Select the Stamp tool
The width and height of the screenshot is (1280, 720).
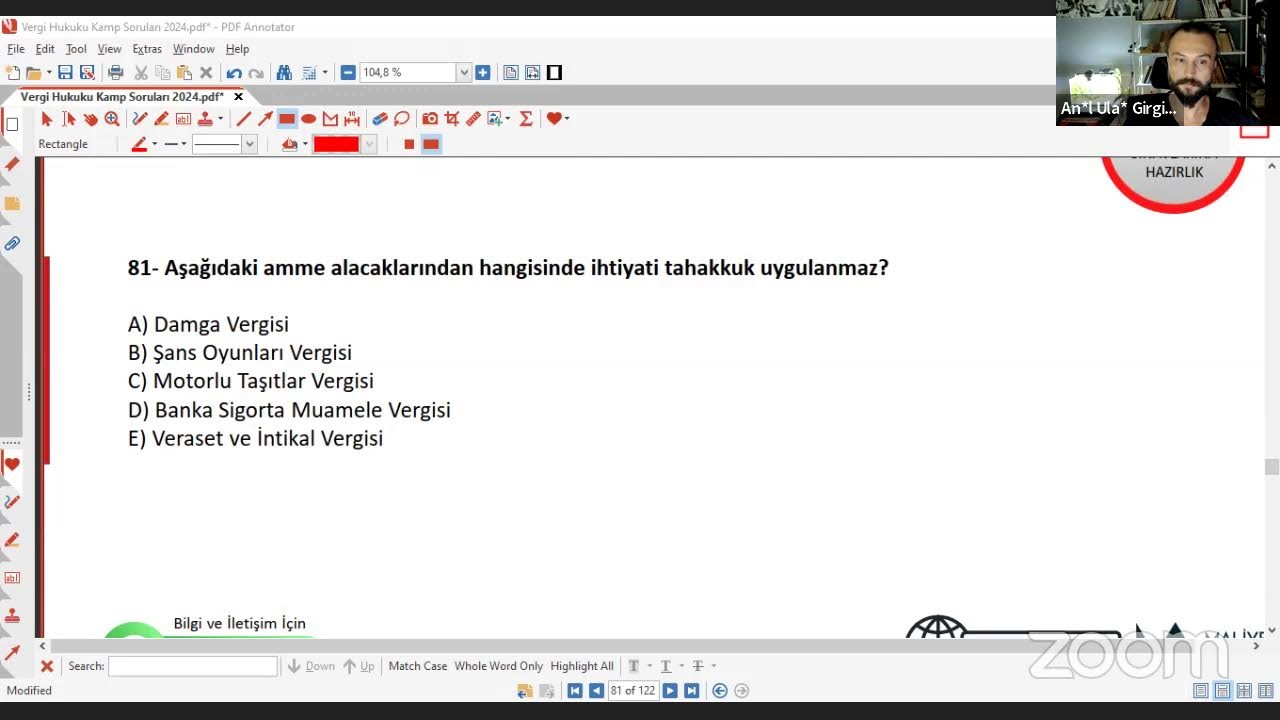click(x=205, y=118)
